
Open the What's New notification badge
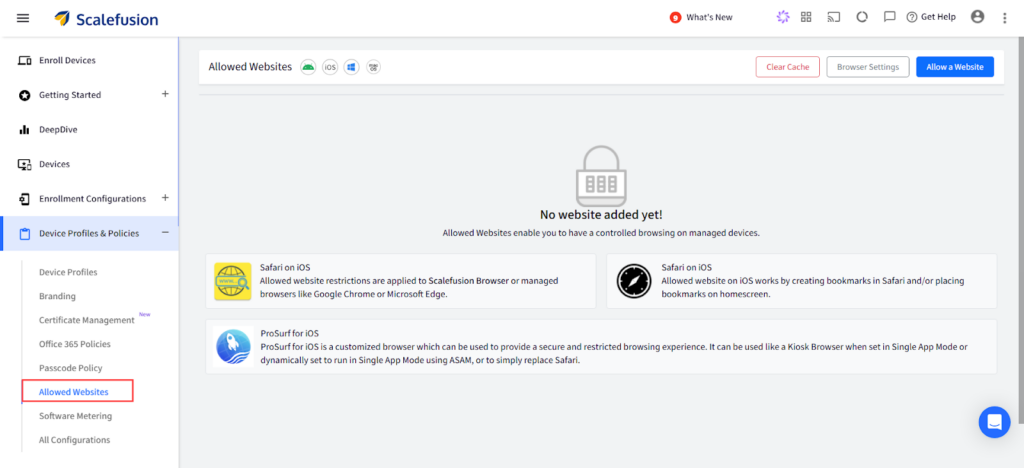click(x=675, y=18)
